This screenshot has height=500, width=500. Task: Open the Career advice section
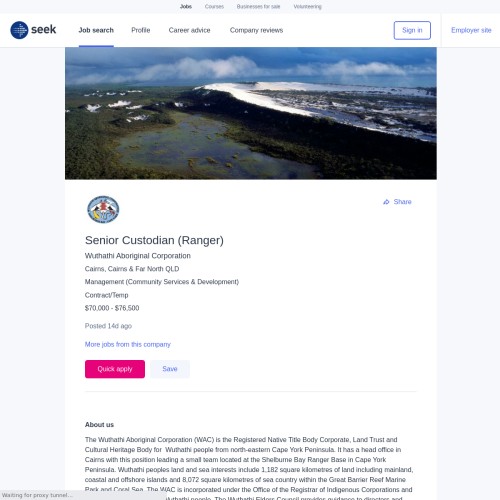189,30
